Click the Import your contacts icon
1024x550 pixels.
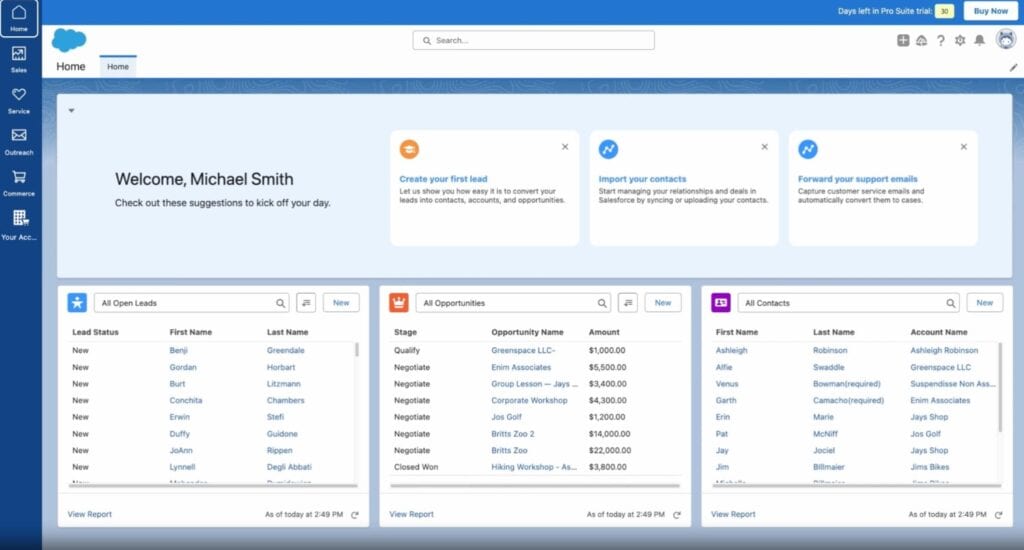pyautogui.click(x=609, y=150)
